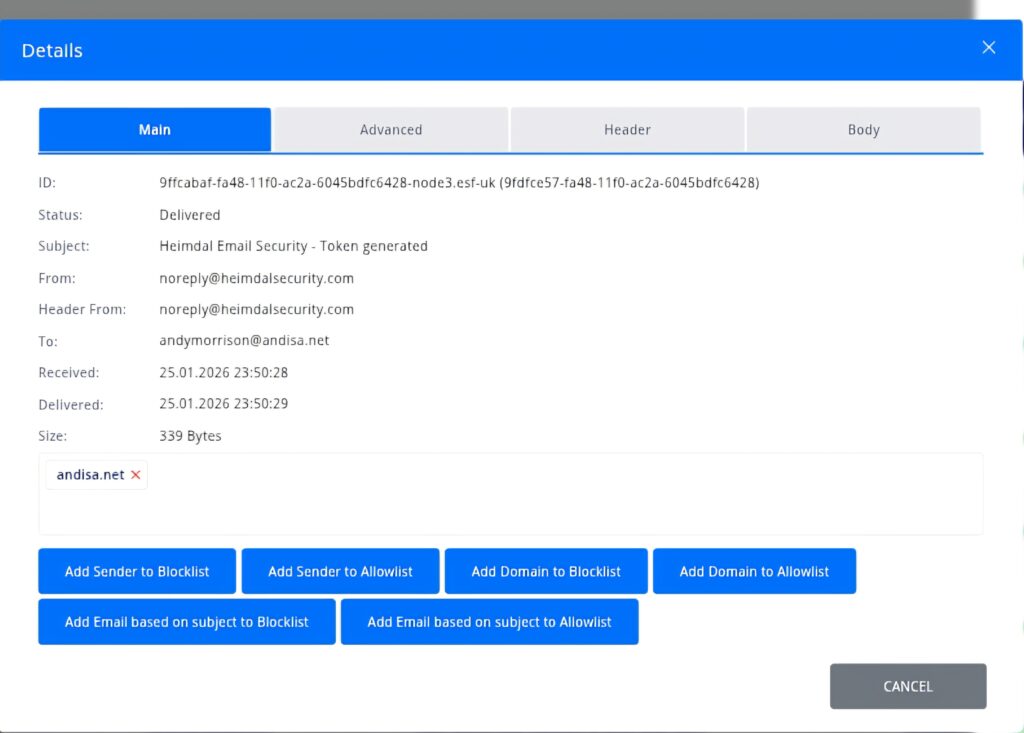1024x733 pixels.
Task: Add Domain to Allowlist
Action: pyautogui.click(x=754, y=571)
